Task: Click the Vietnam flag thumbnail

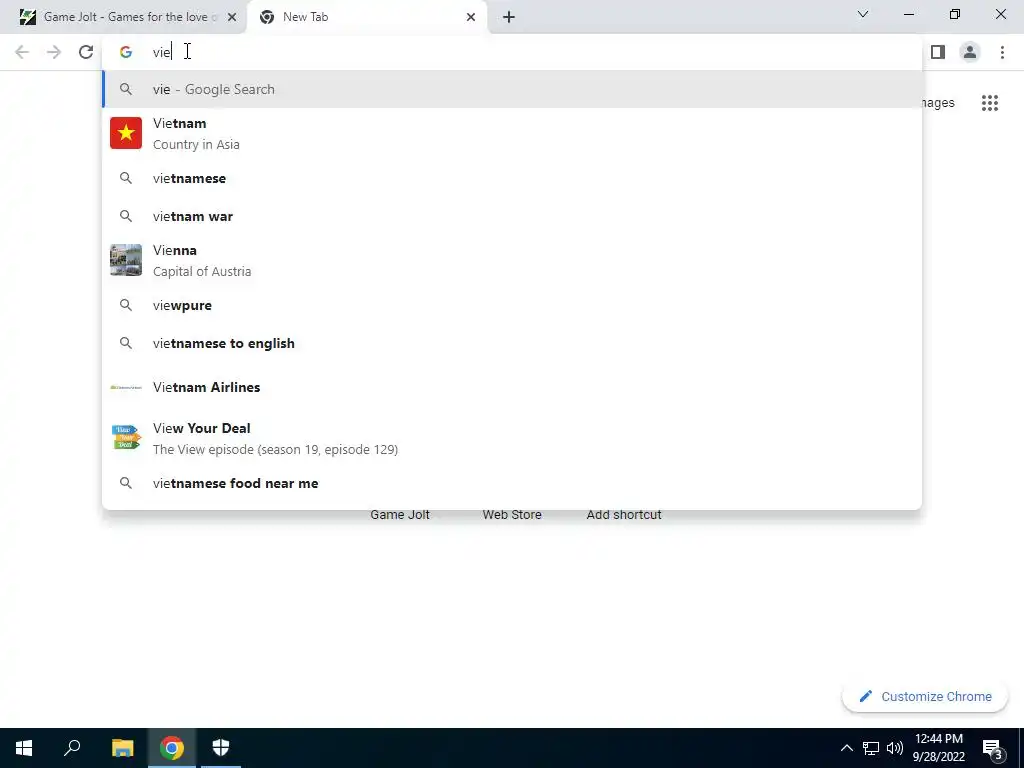Action: point(126,133)
